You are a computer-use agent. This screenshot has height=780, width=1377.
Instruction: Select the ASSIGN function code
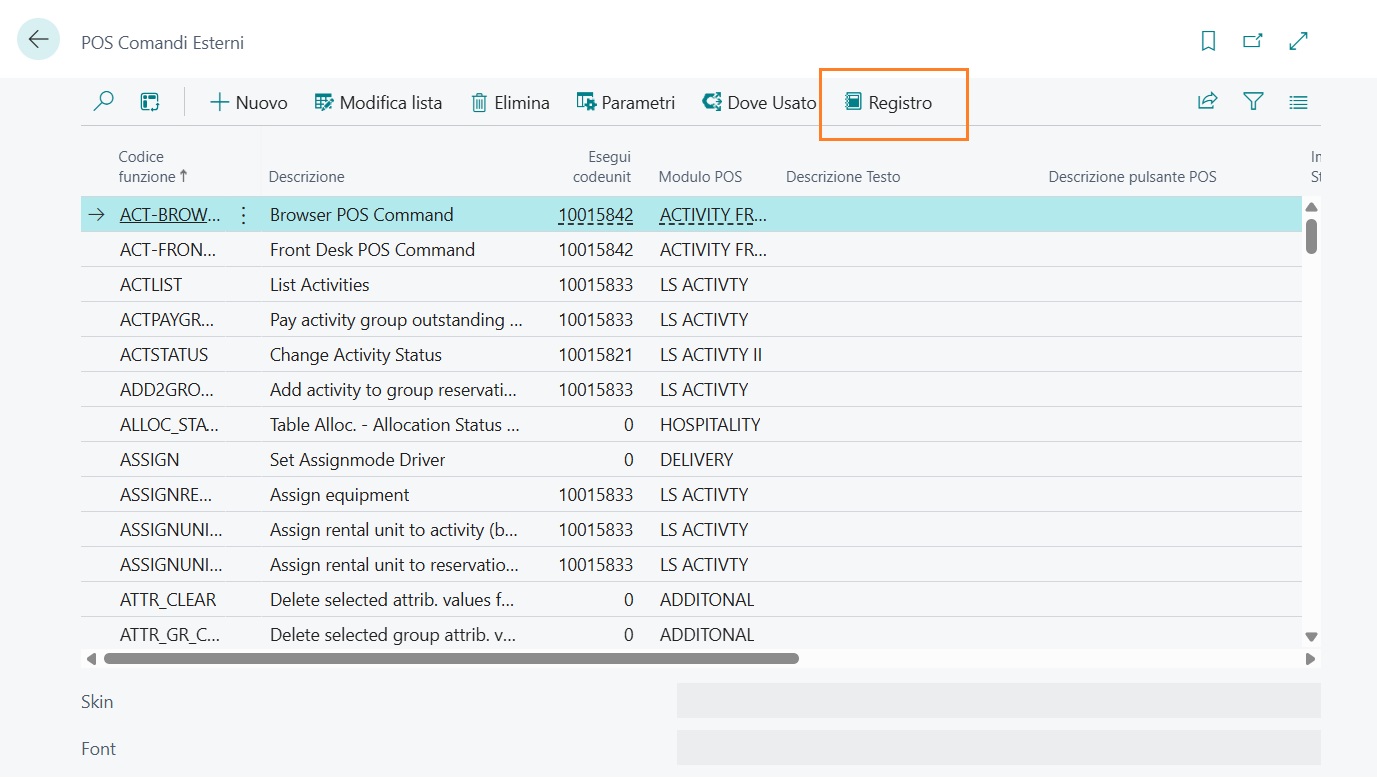click(x=150, y=460)
